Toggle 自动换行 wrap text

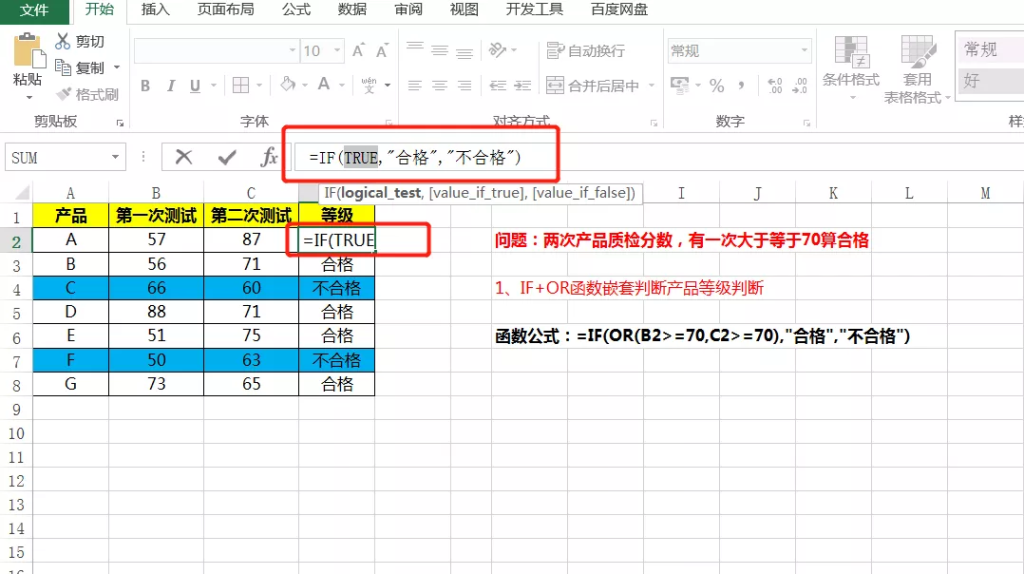(x=585, y=50)
